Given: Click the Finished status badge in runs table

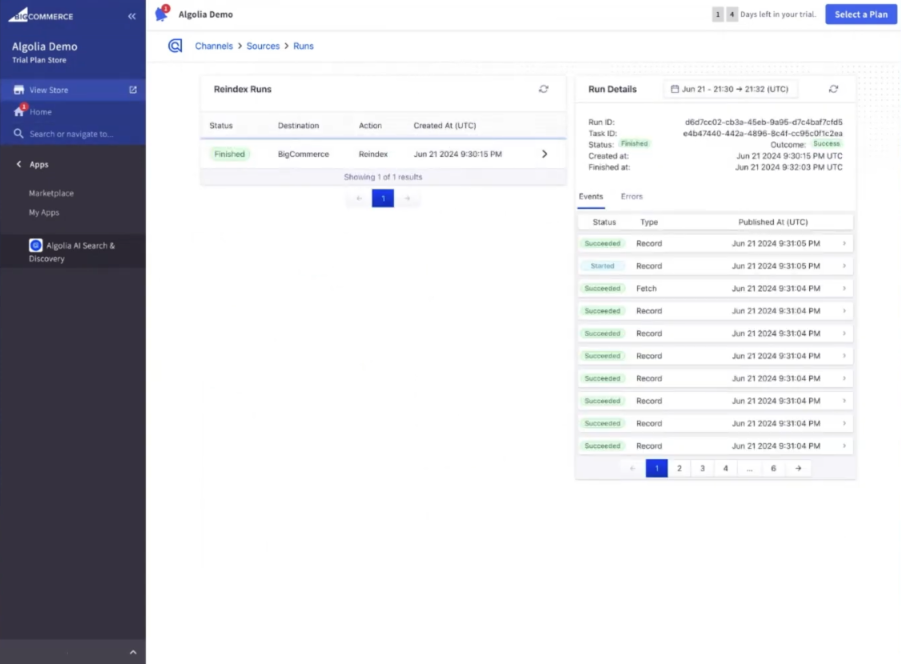Looking at the screenshot, I should pos(229,154).
